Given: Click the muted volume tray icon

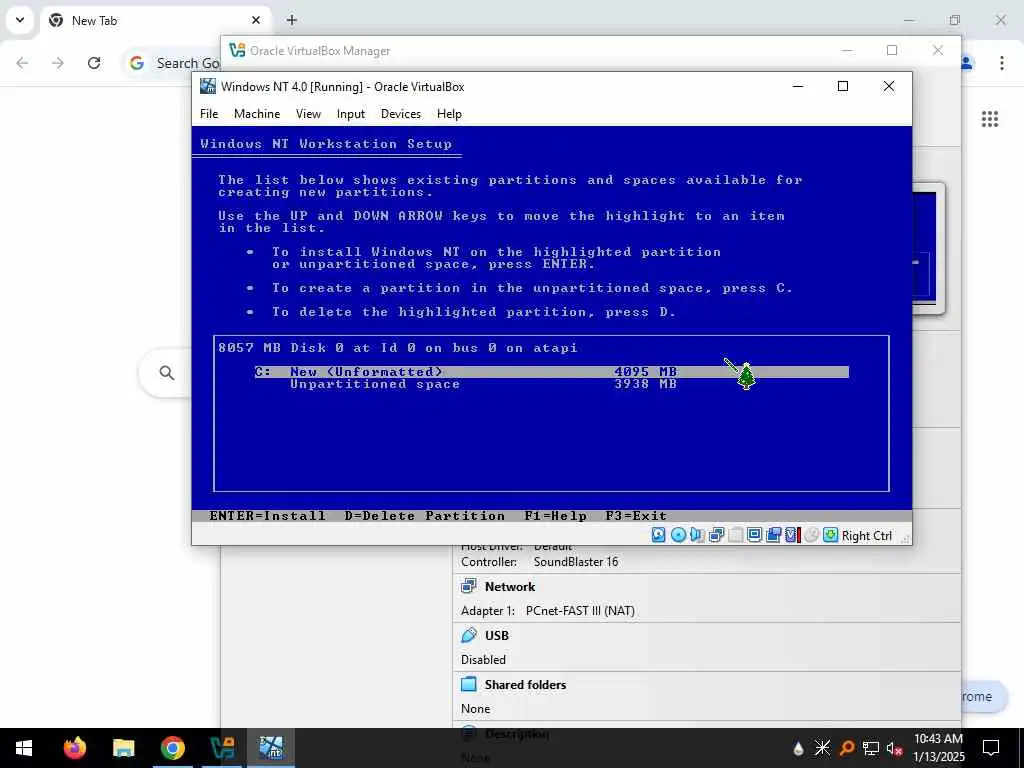Looking at the screenshot, I should click(894, 748).
